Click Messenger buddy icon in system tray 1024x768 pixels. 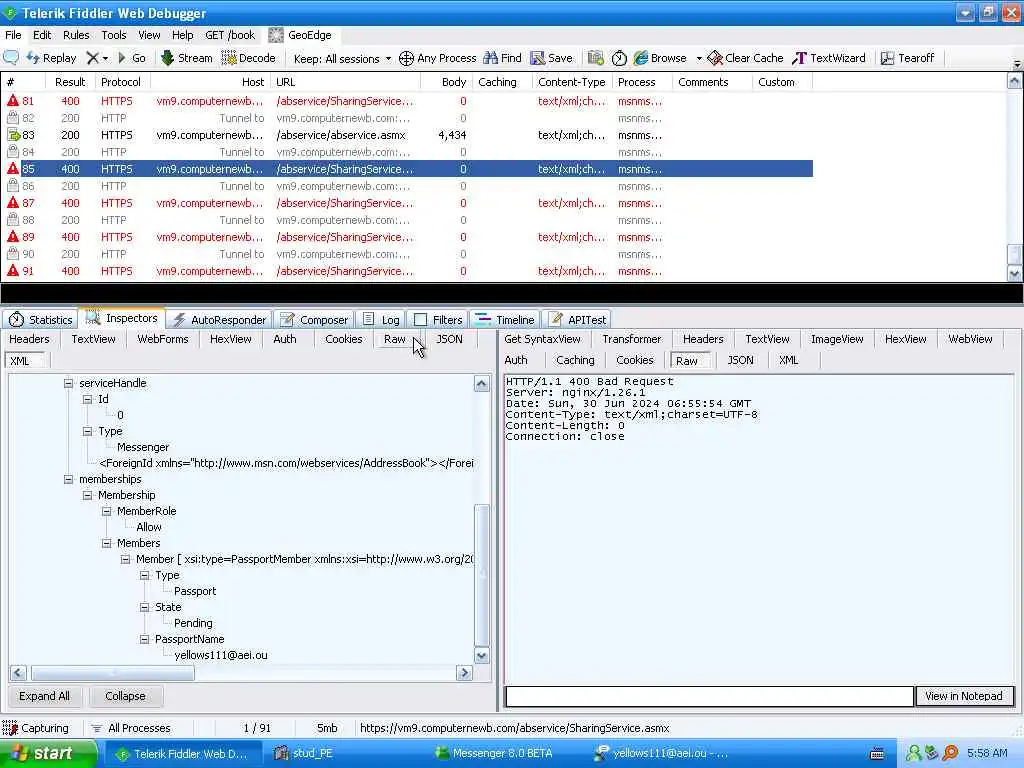coord(913,754)
